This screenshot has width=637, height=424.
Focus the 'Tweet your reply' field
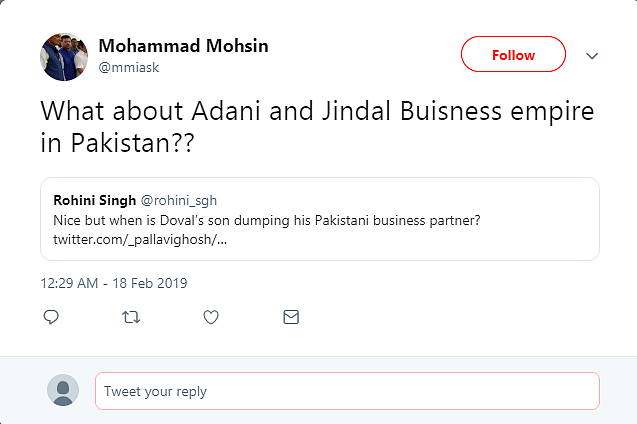(x=347, y=391)
